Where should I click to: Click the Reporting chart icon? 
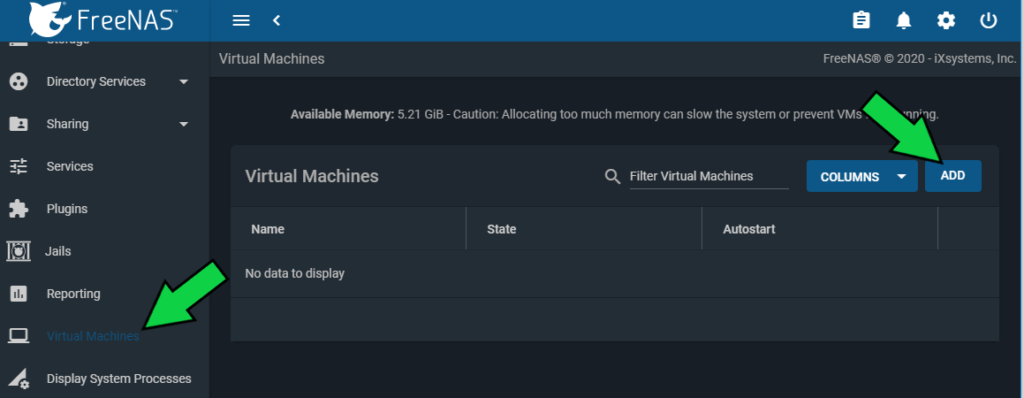pos(18,293)
